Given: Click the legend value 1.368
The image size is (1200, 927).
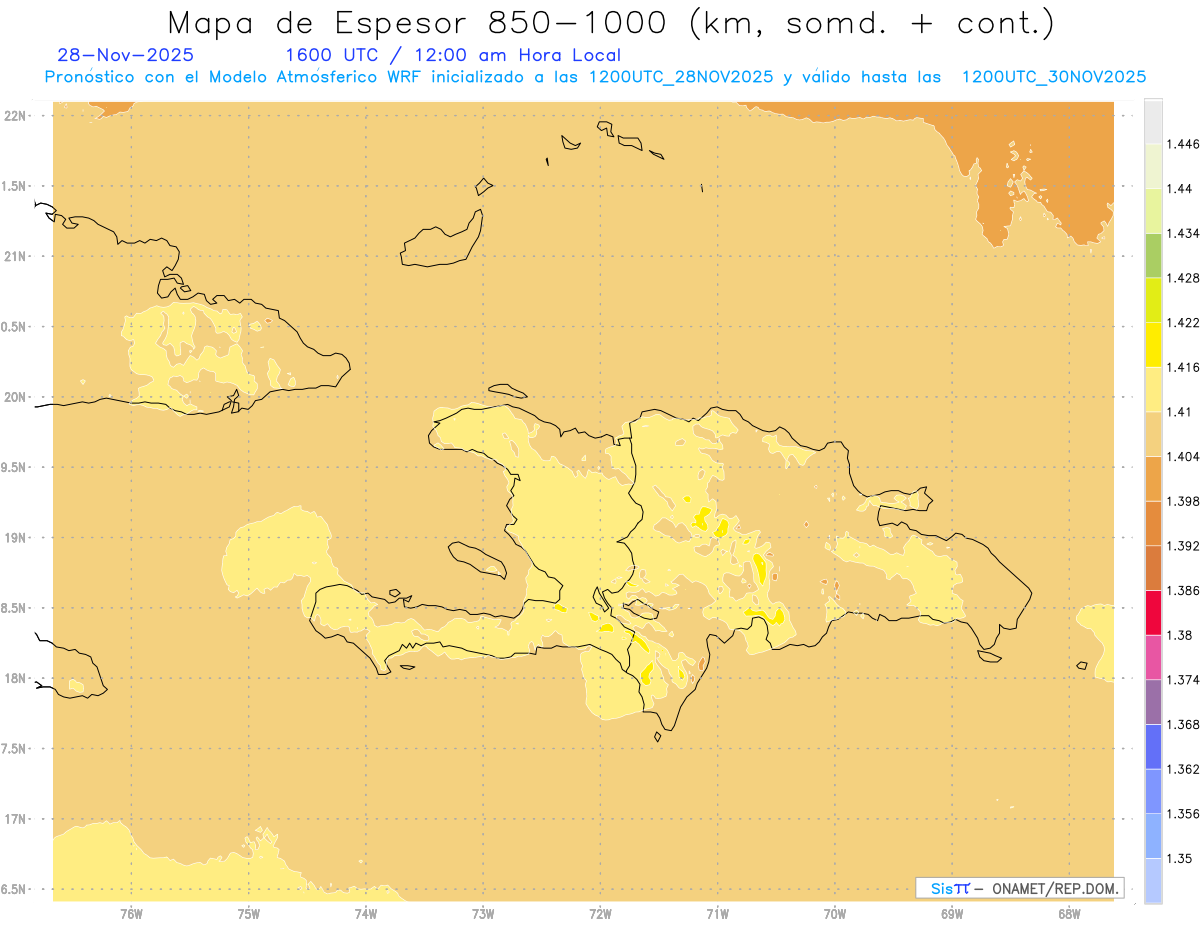Looking at the screenshot, I should pyautogui.click(x=1183, y=724).
